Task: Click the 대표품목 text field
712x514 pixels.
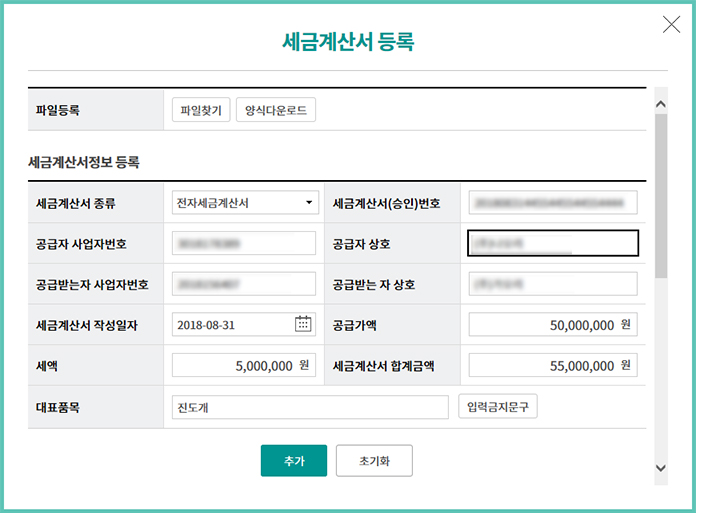Action: 310,407
